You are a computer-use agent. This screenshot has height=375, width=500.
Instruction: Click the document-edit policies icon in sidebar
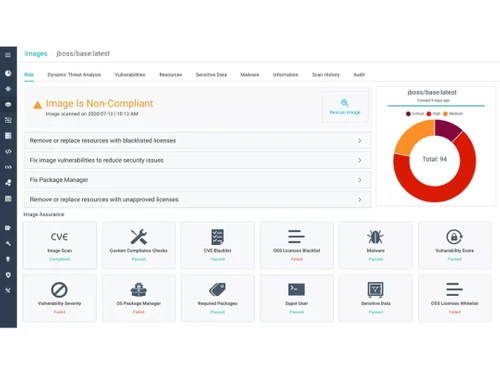pyautogui.click(x=8, y=228)
